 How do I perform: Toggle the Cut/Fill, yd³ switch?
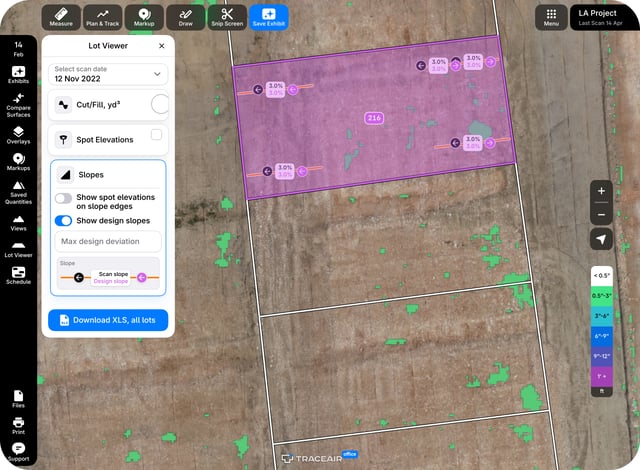[x=160, y=104]
